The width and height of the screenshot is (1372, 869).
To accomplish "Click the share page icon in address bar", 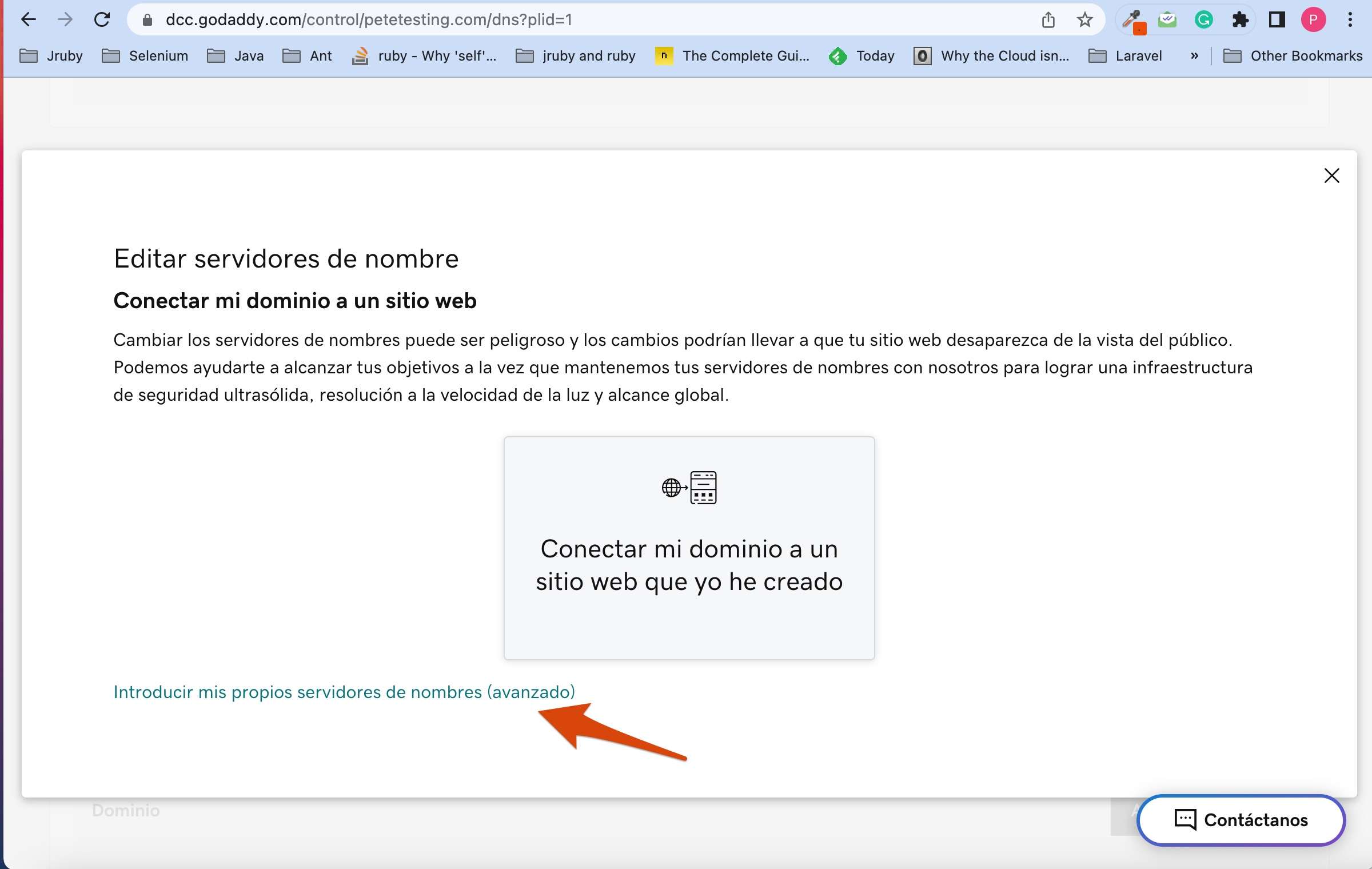I will pyautogui.click(x=1048, y=20).
